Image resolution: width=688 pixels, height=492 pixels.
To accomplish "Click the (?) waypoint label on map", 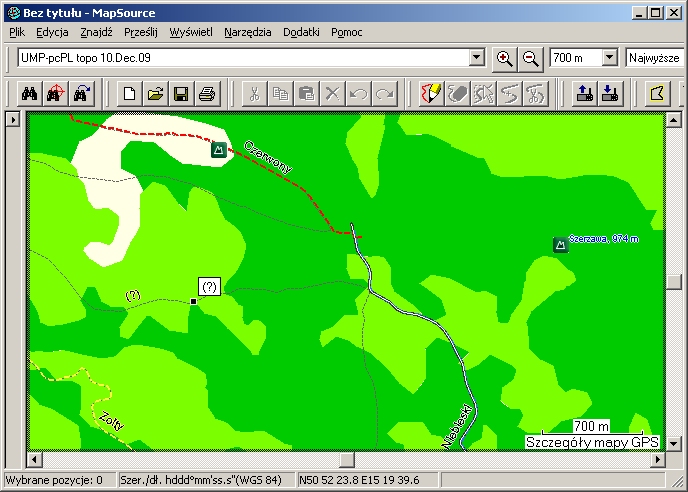I will [209, 287].
